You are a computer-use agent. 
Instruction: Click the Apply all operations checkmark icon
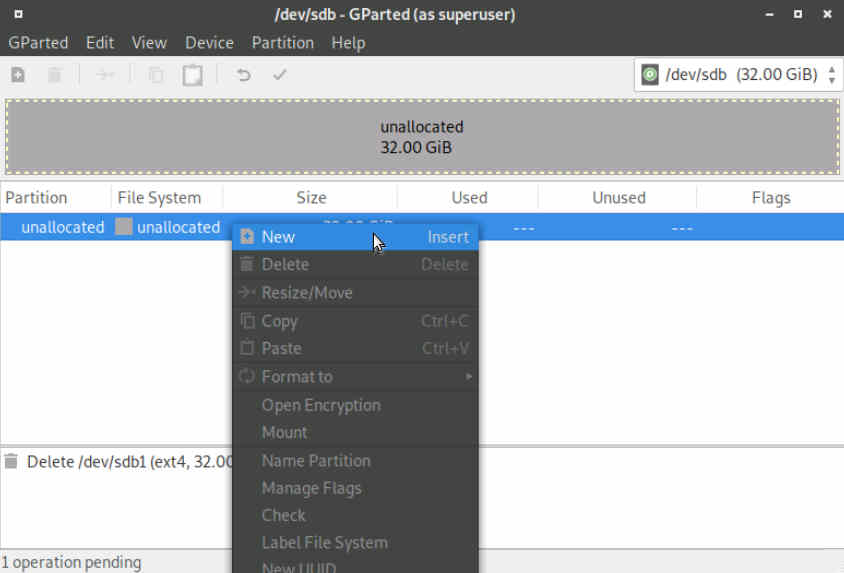[x=279, y=75]
